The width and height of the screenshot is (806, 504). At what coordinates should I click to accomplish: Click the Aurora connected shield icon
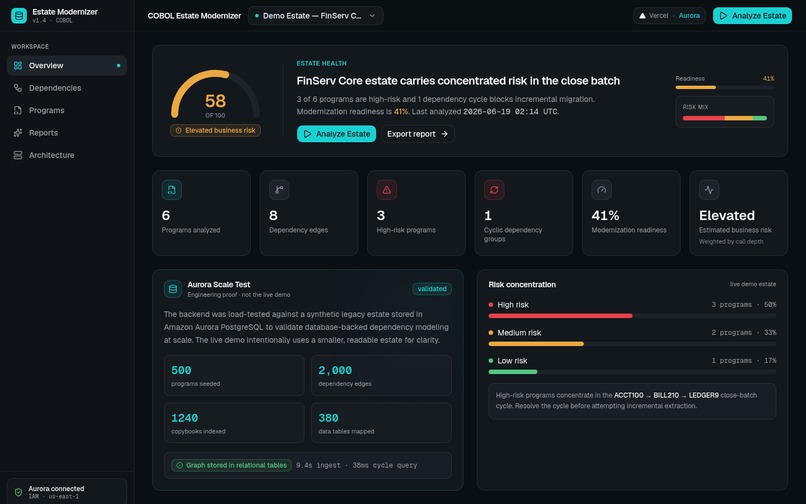pos(19,492)
